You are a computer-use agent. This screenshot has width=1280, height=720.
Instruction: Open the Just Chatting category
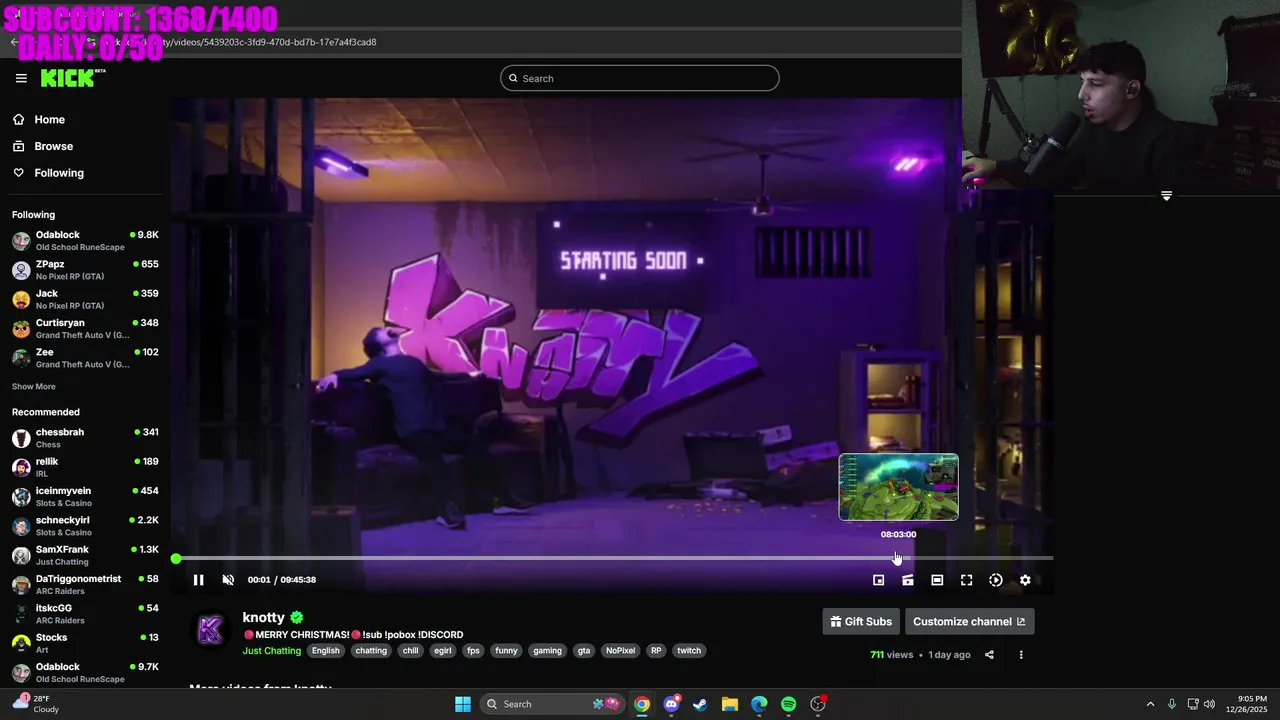271,651
